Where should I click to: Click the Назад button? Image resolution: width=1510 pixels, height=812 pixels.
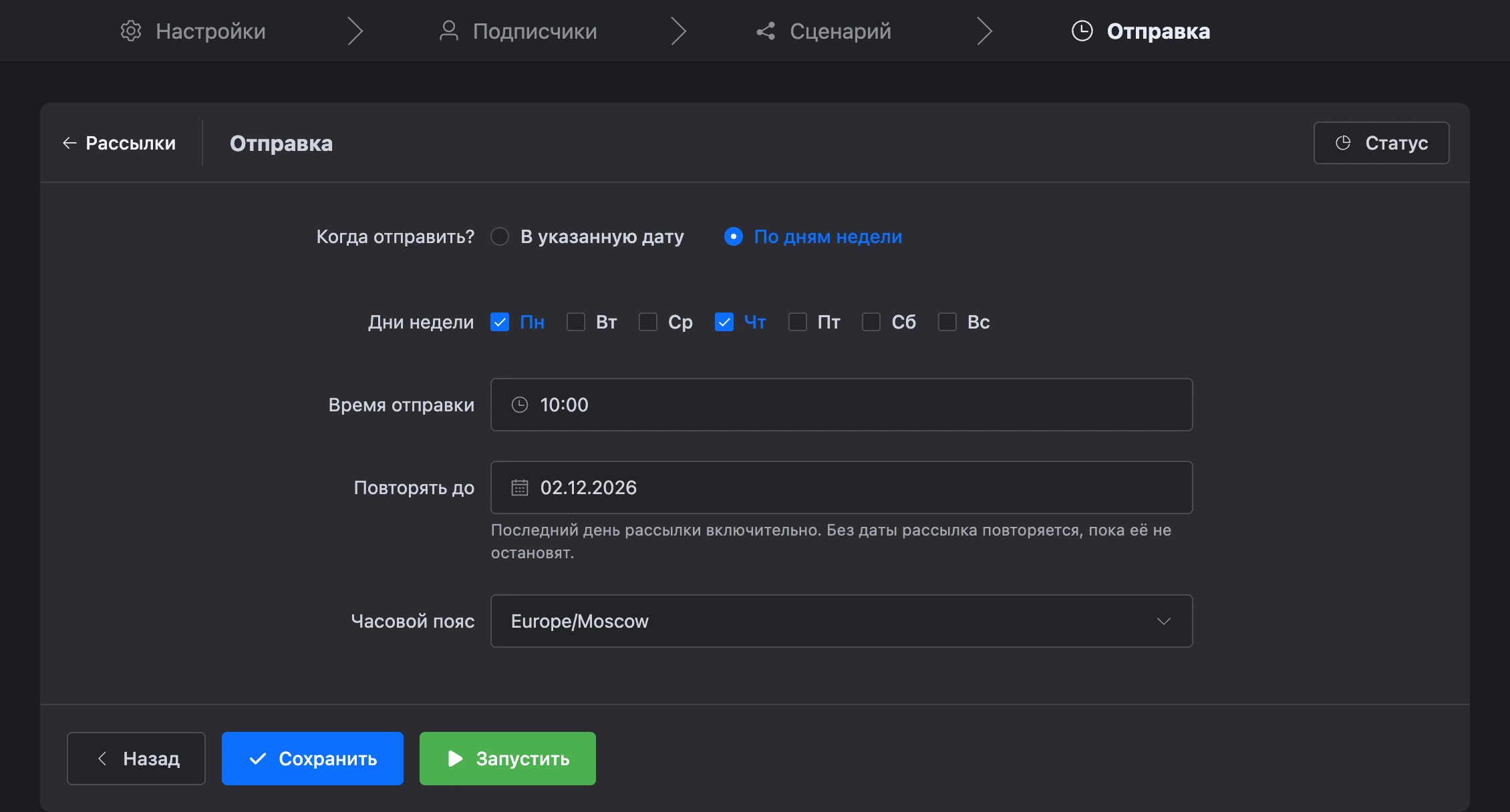(136, 759)
